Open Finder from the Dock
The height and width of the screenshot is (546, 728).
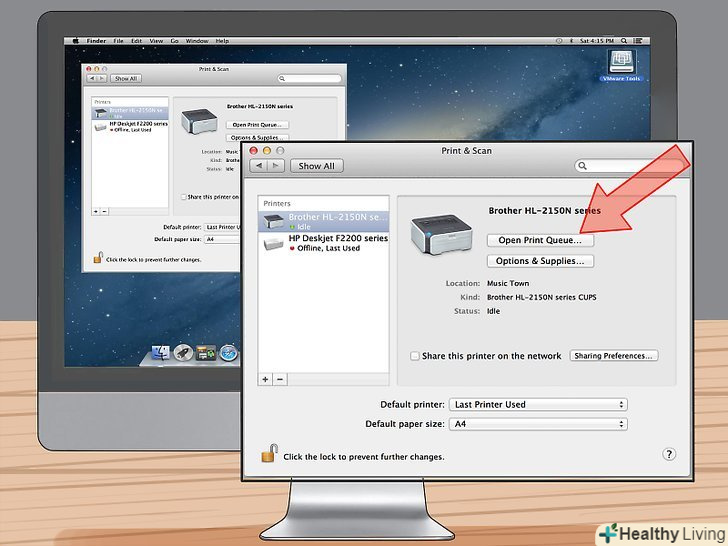pos(160,352)
